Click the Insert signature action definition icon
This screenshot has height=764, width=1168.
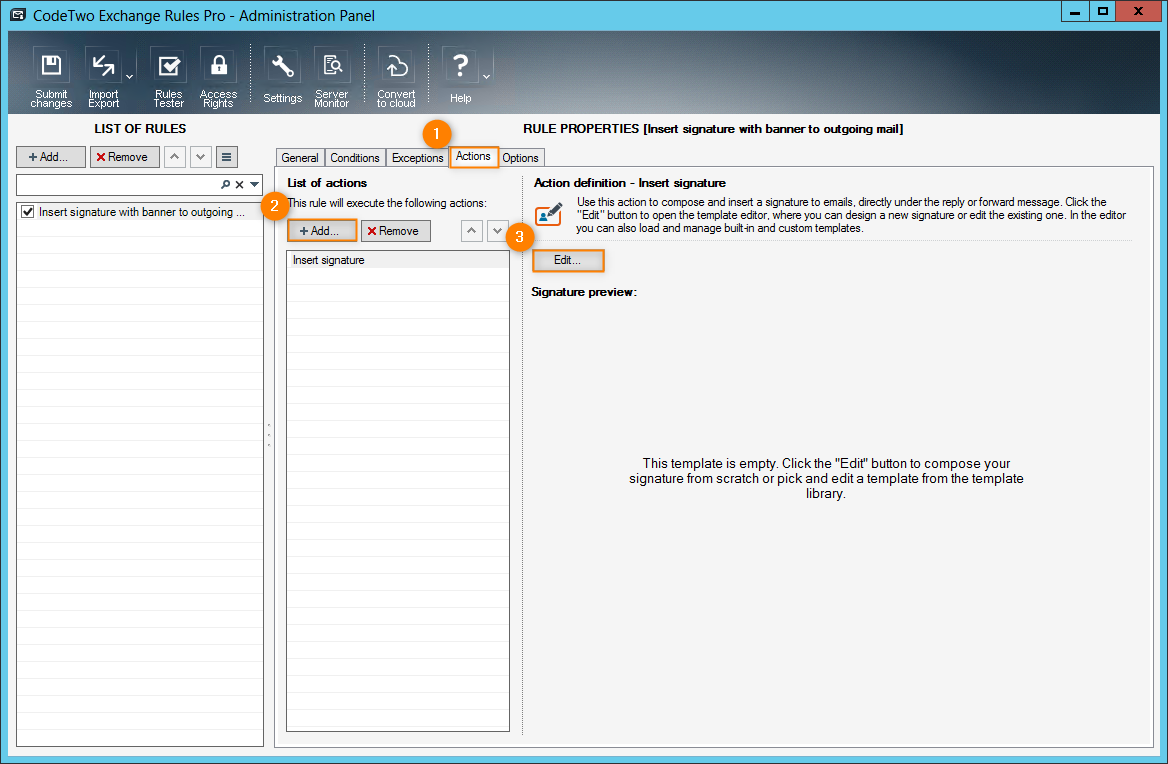click(x=549, y=214)
